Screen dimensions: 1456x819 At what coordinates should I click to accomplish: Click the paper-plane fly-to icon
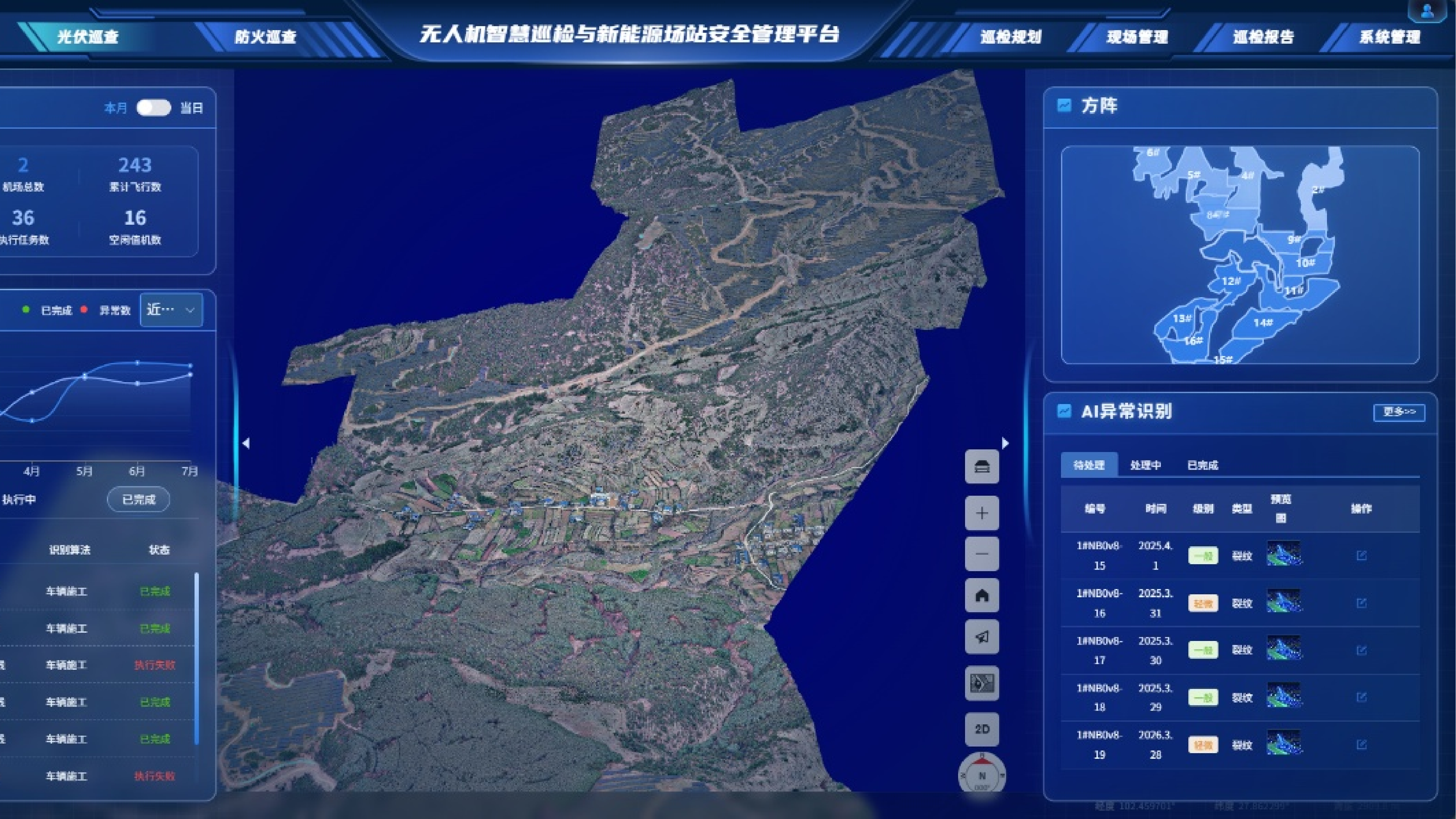pyautogui.click(x=982, y=637)
